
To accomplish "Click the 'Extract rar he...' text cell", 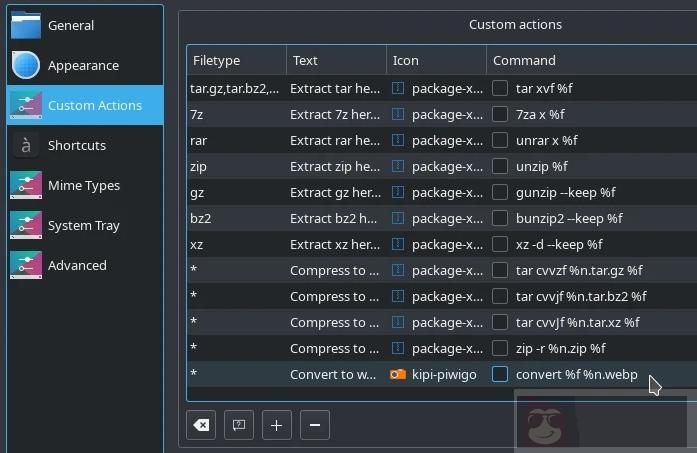I will pos(336,140).
